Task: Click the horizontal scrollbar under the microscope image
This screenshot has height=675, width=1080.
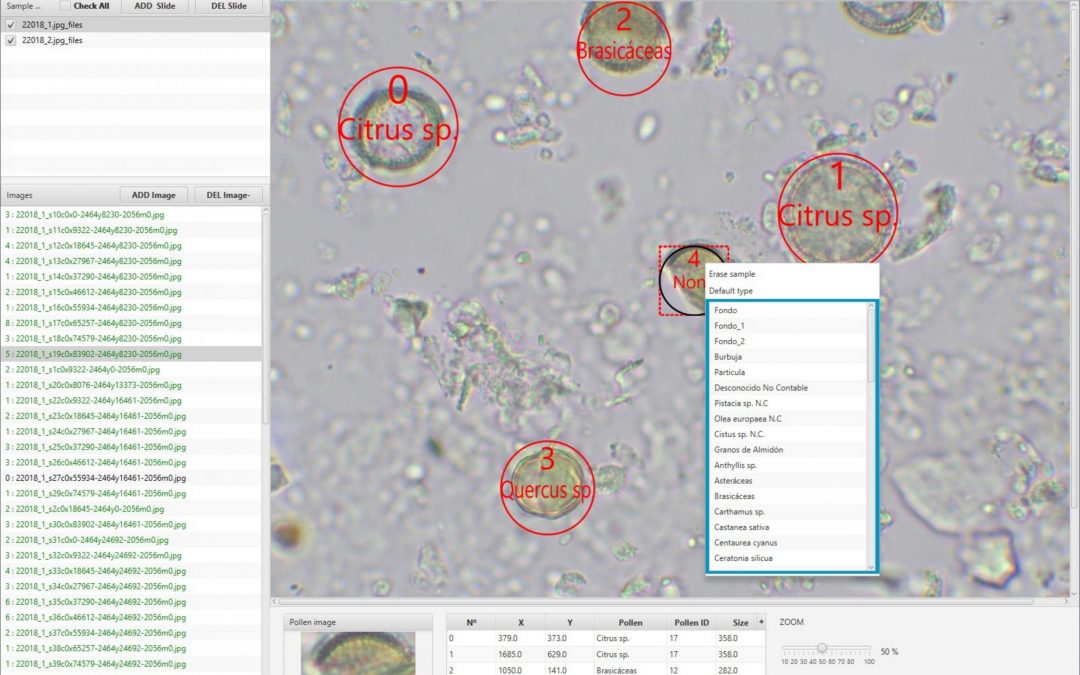Action: (654, 601)
